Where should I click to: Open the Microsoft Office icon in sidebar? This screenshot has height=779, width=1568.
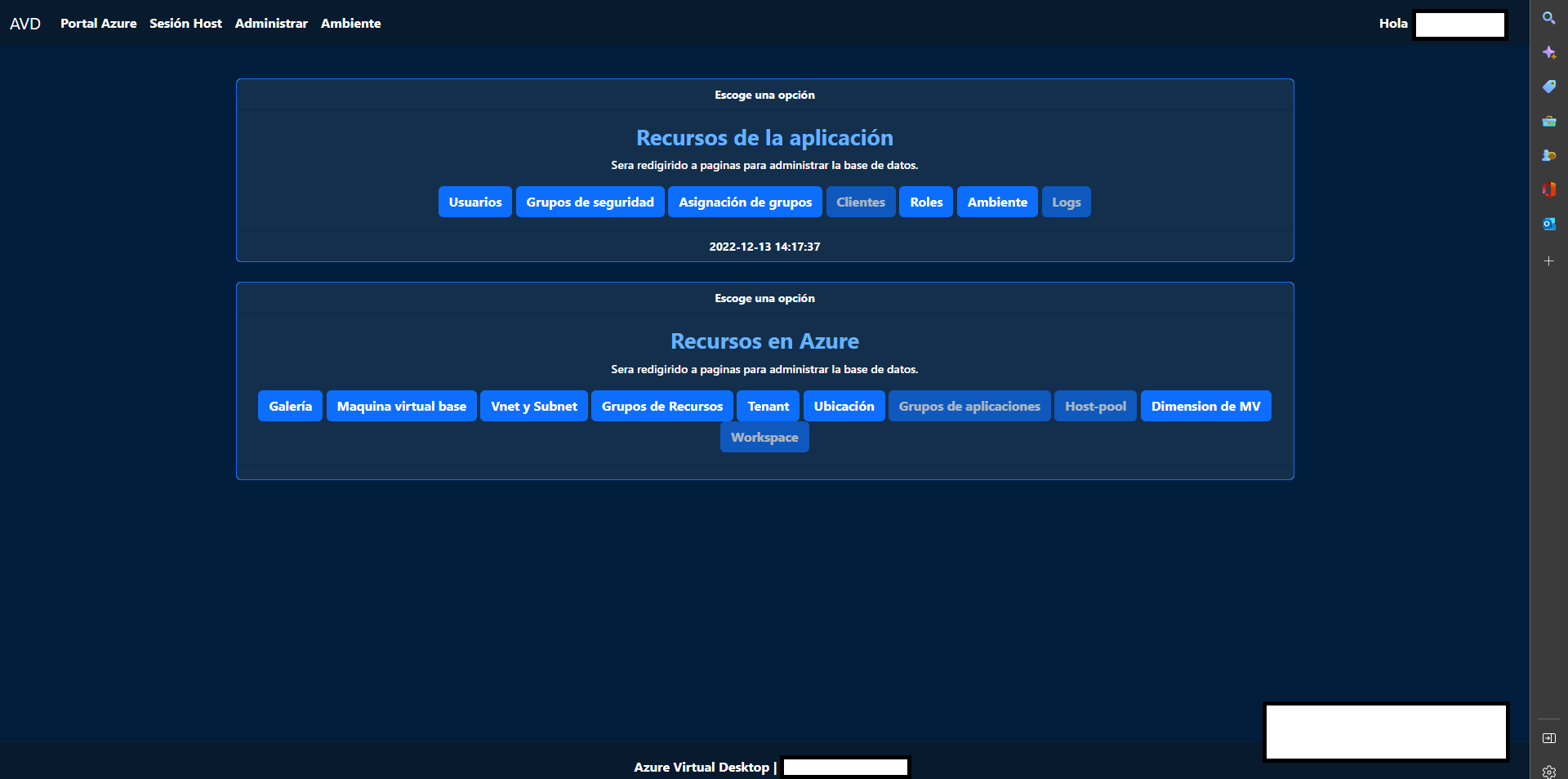pos(1548,189)
